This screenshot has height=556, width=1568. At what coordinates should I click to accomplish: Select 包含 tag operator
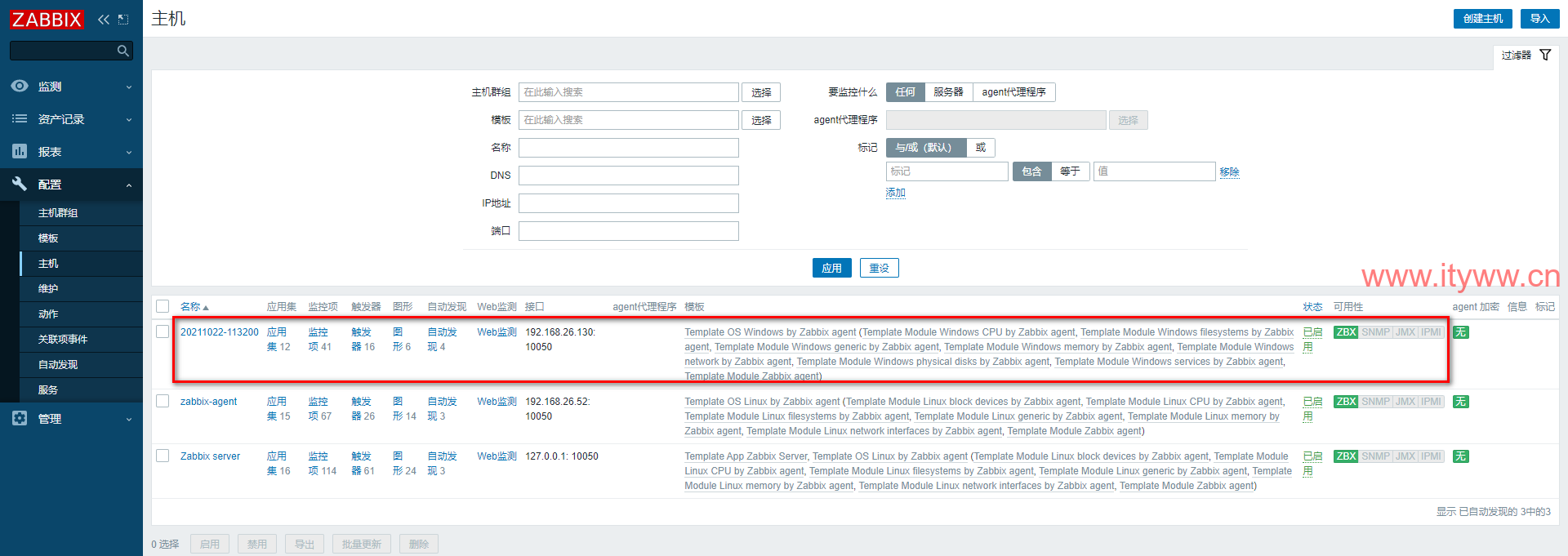1031,171
